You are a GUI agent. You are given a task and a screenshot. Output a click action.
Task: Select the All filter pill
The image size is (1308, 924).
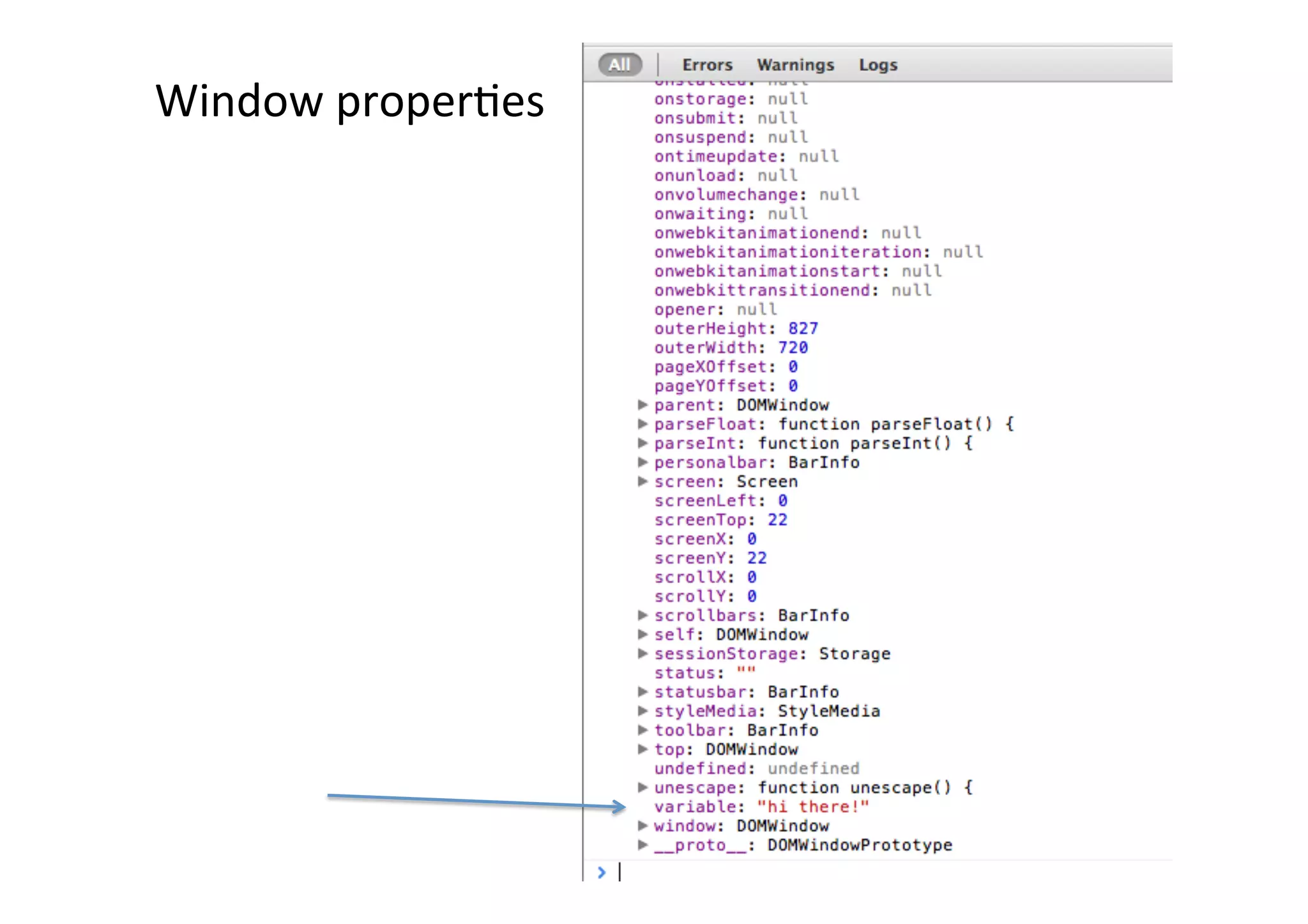point(620,65)
